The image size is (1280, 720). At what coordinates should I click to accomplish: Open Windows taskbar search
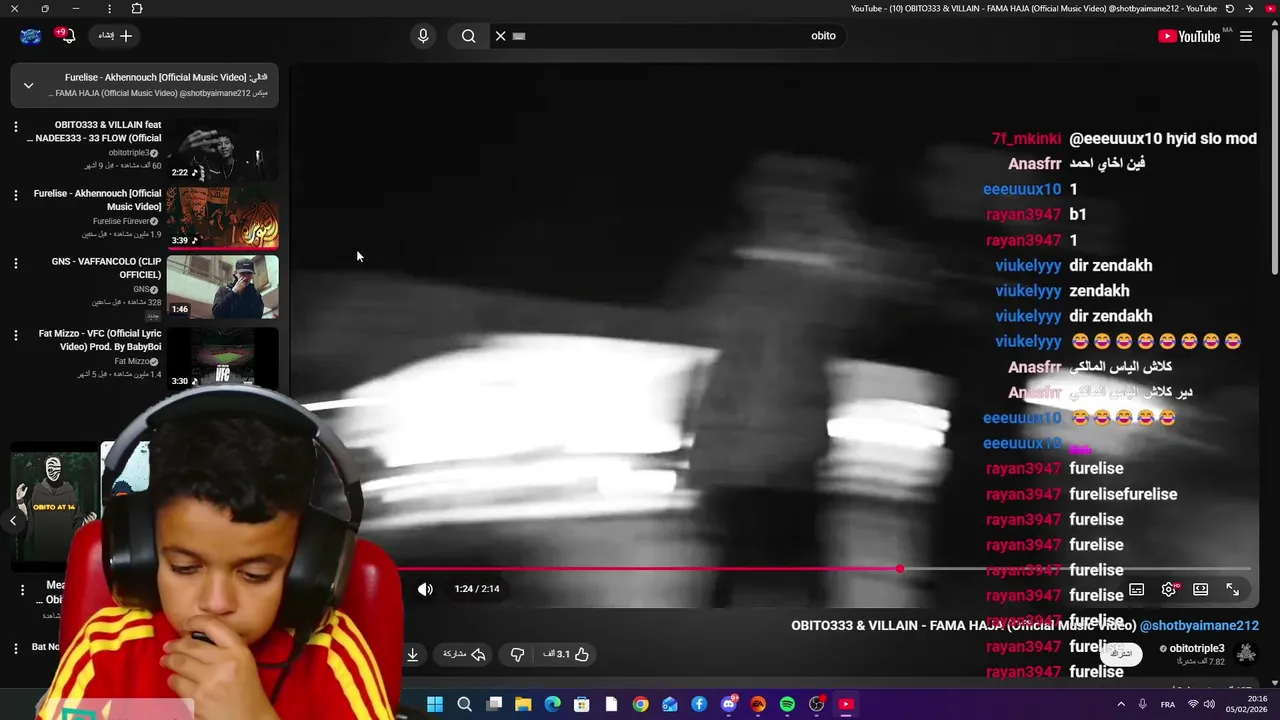[464, 704]
